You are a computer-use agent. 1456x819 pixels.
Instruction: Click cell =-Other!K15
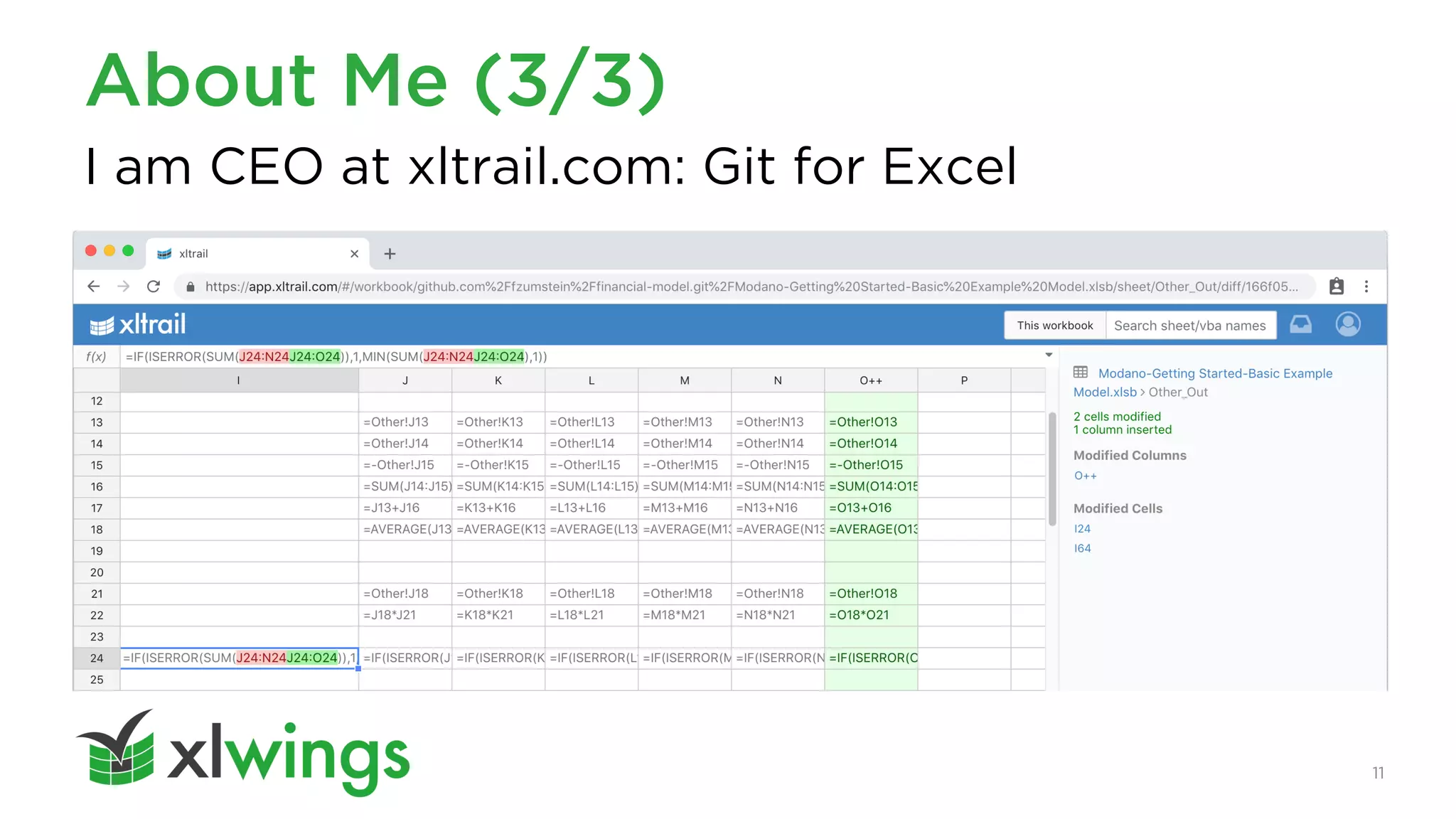[x=498, y=465]
